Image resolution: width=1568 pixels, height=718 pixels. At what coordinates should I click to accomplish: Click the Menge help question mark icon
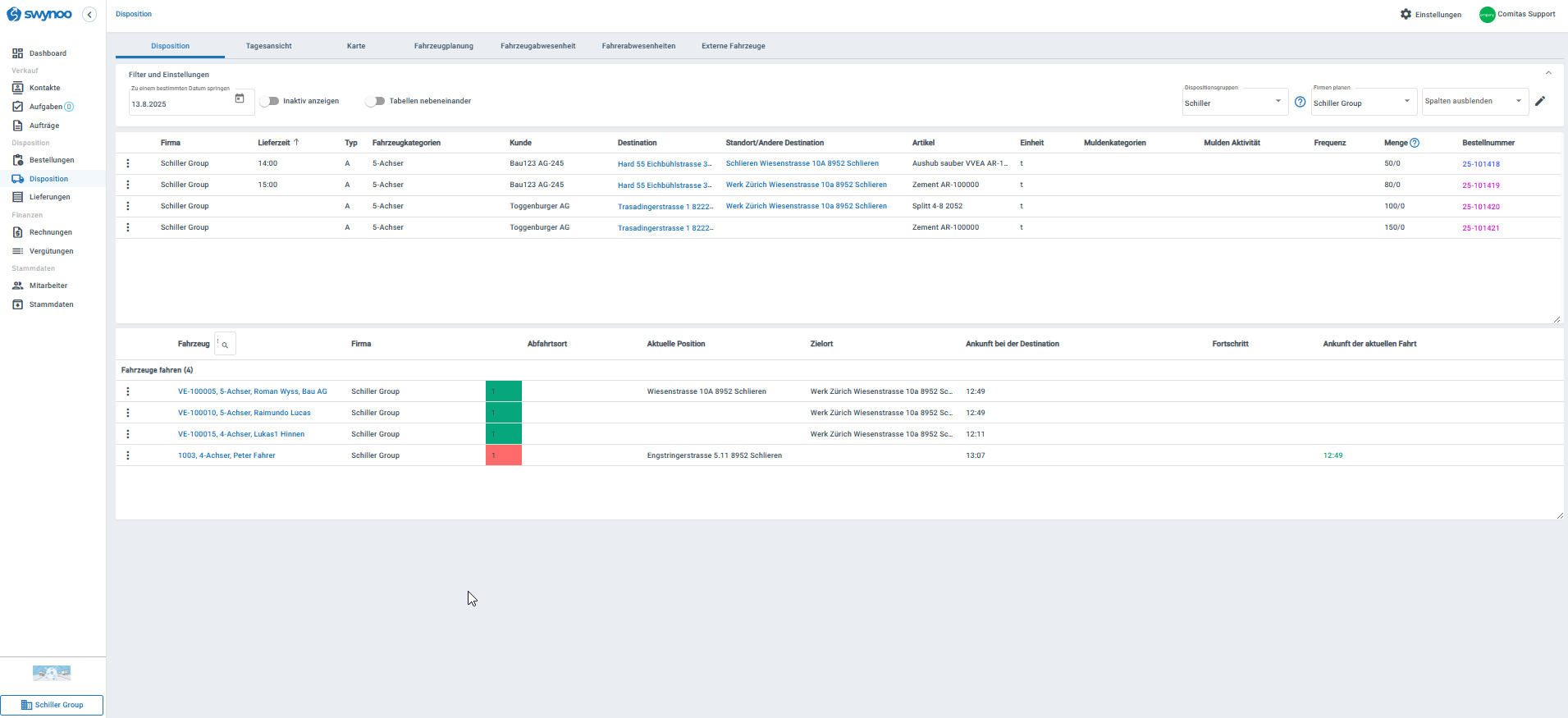(x=1415, y=143)
